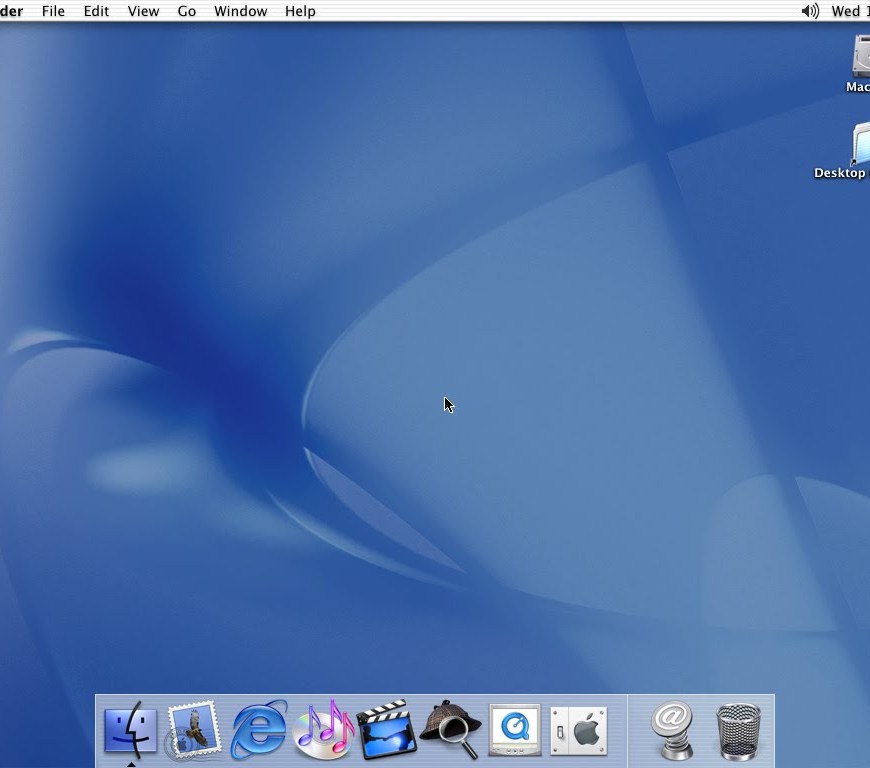The width and height of the screenshot is (870, 768).
Task: Select the Desktop folder icon on desktop
Action: pos(860,145)
